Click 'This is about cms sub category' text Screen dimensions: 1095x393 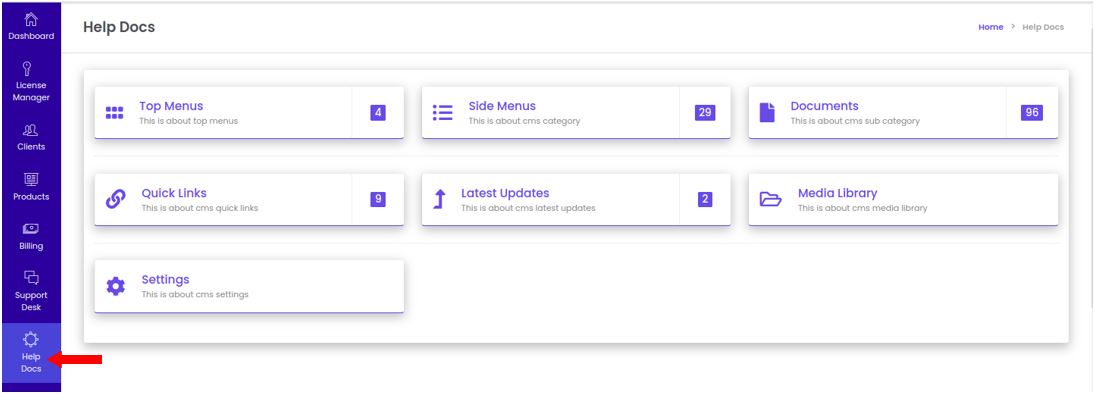tap(855, 121)
